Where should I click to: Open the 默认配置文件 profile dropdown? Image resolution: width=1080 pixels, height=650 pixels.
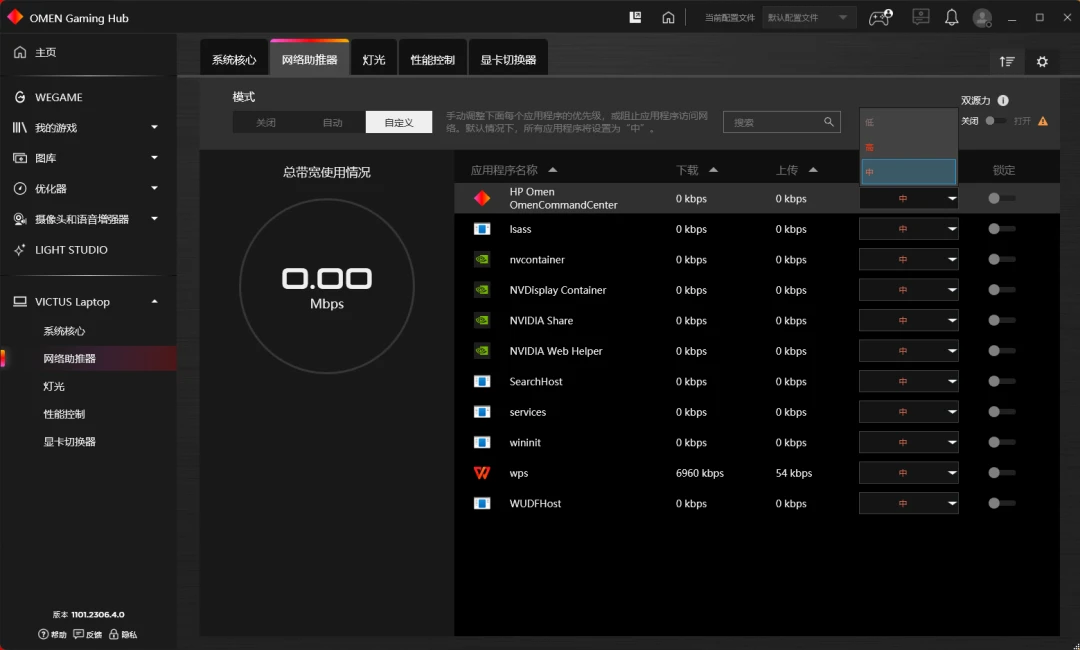(x=809, y=18)
